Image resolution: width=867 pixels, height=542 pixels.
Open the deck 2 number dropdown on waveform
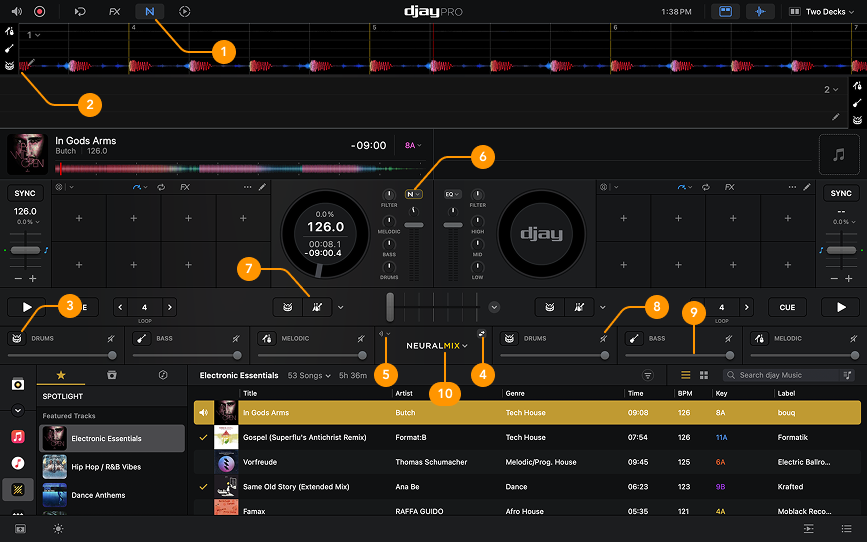(x=831, y=90)
